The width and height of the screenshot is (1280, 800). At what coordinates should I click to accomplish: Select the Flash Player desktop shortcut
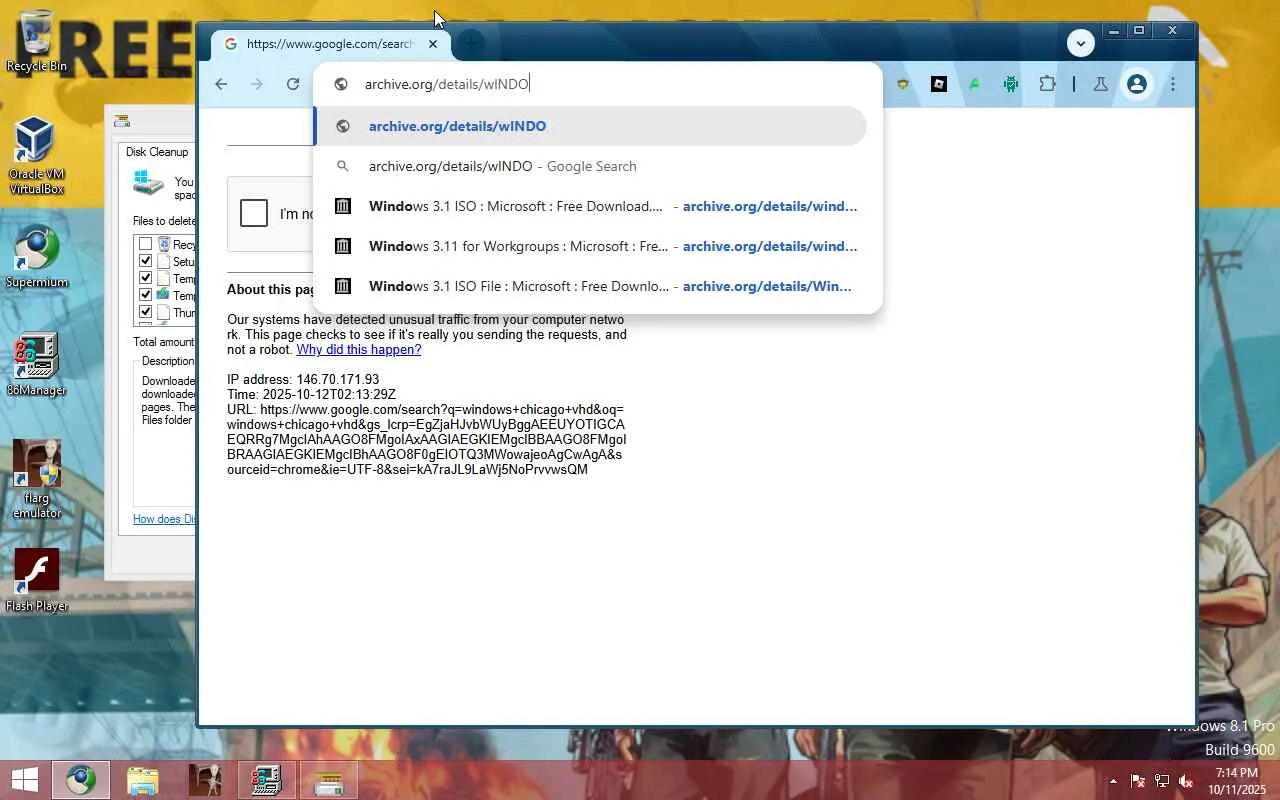37,580
